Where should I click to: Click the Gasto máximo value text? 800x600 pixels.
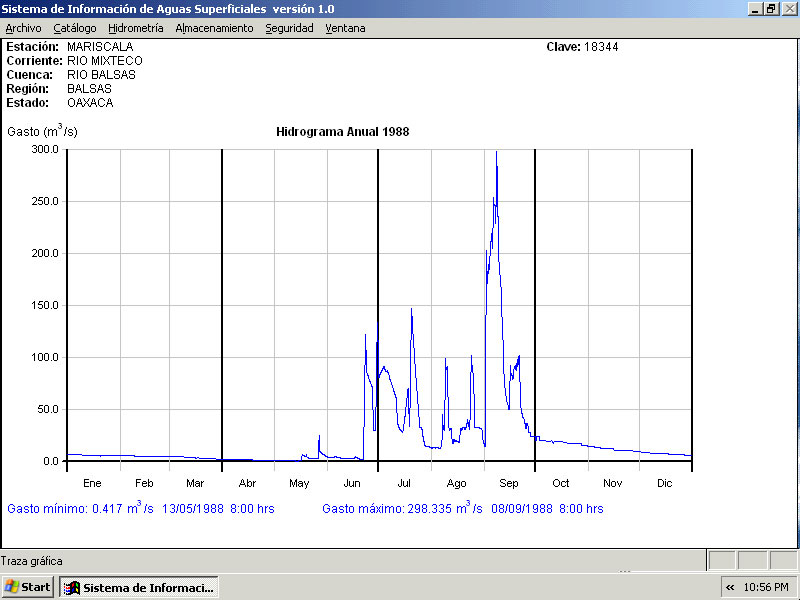462,509
